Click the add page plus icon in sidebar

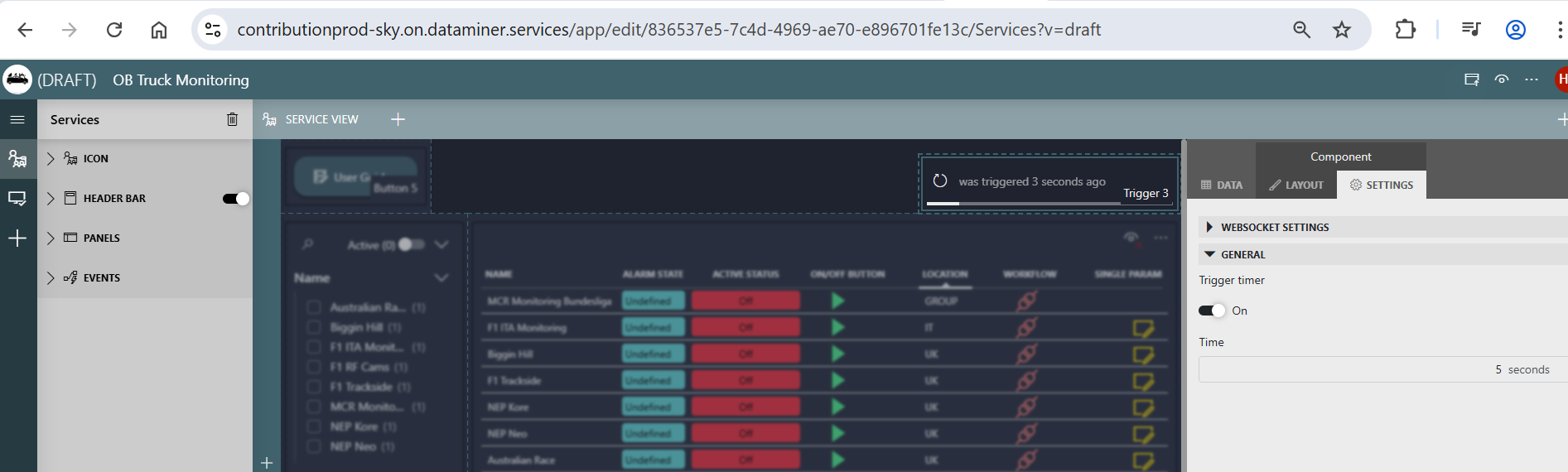pyautogui.click(x=17, y=238)
